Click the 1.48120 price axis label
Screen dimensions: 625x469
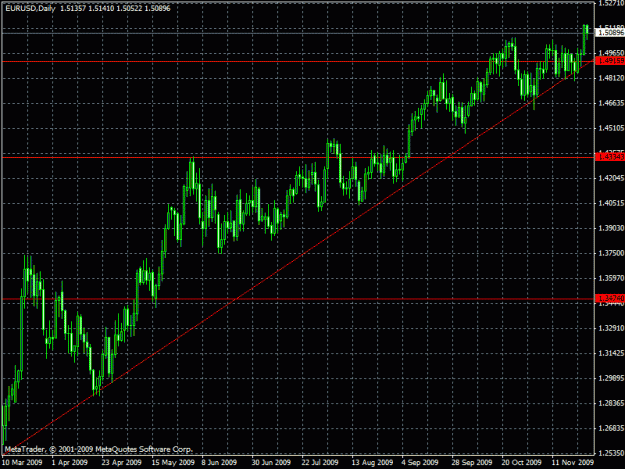pyautogui.click(x=611, y=78)
